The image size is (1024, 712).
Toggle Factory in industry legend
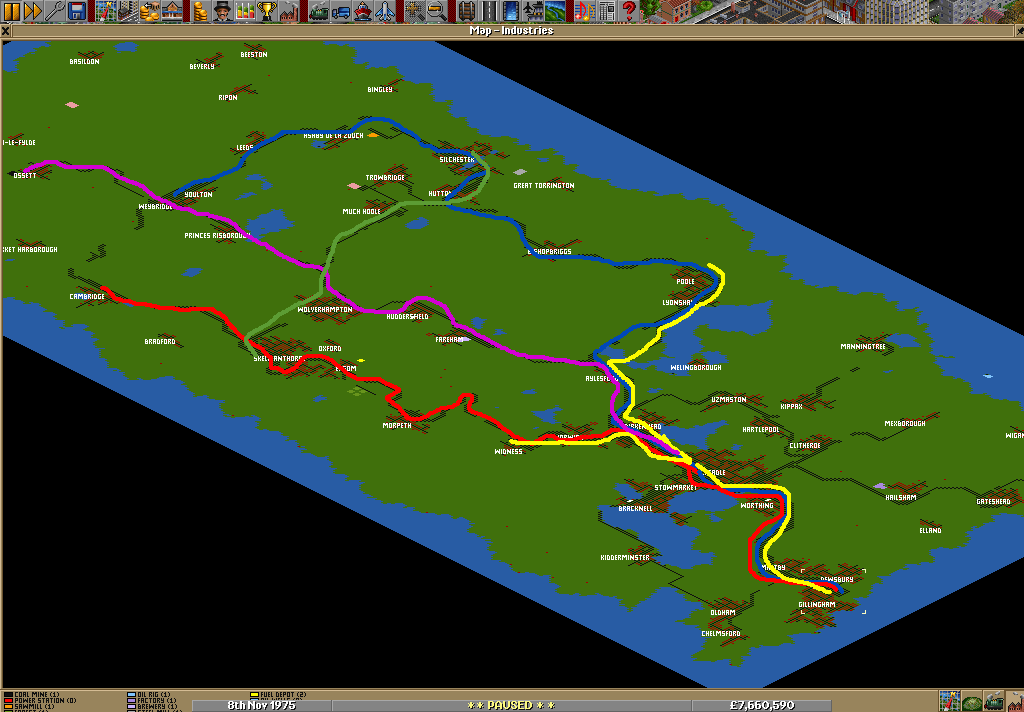[x=152, y=700]
